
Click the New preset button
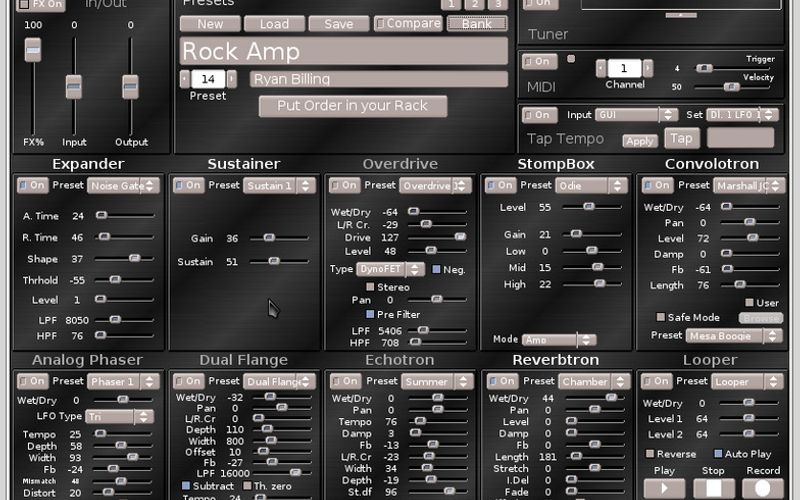(210, 24)
